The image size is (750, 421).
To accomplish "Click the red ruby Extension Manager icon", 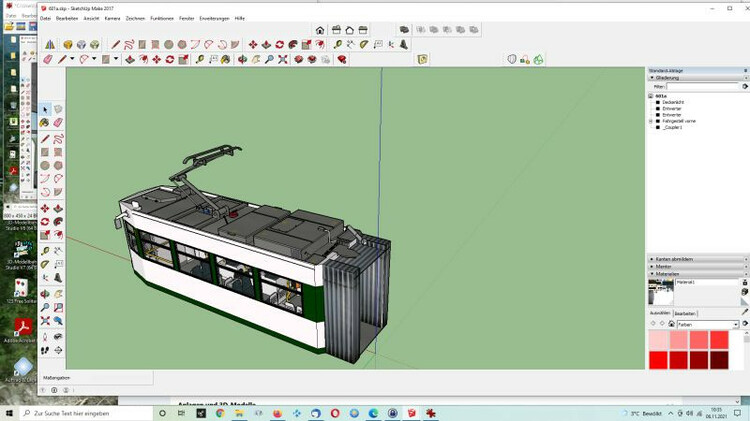I will (342, 59).
